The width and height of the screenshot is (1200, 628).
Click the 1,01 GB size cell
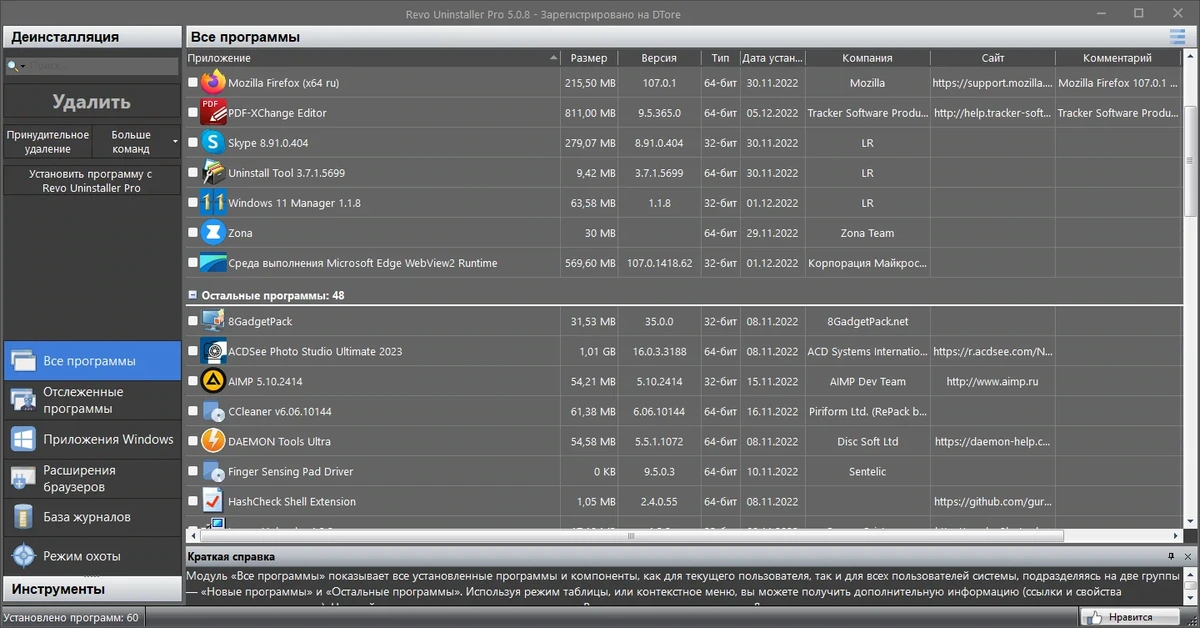[589, 351]
